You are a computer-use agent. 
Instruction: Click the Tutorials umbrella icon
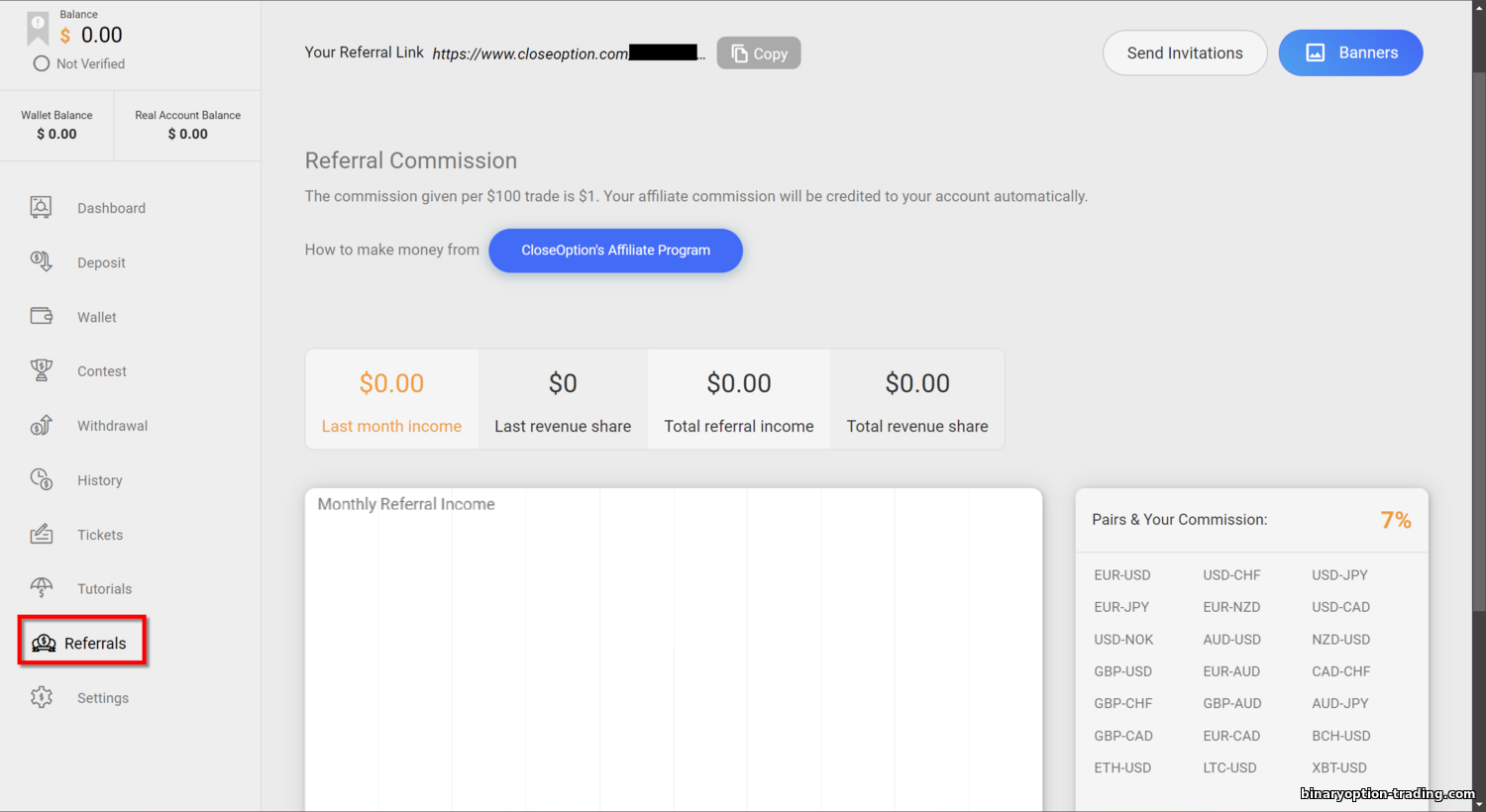click(41, 588)
